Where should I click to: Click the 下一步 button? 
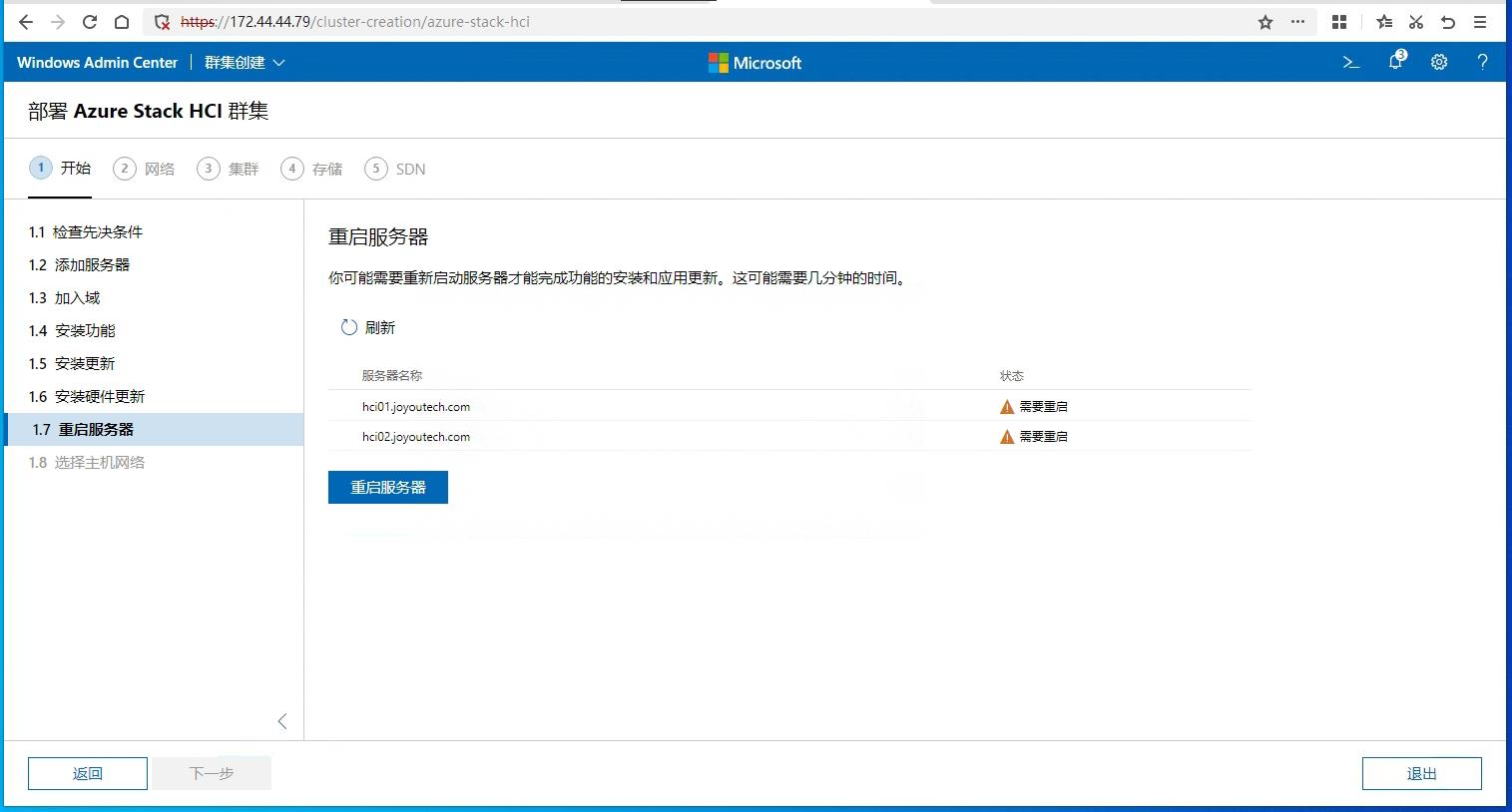point(212,773)
